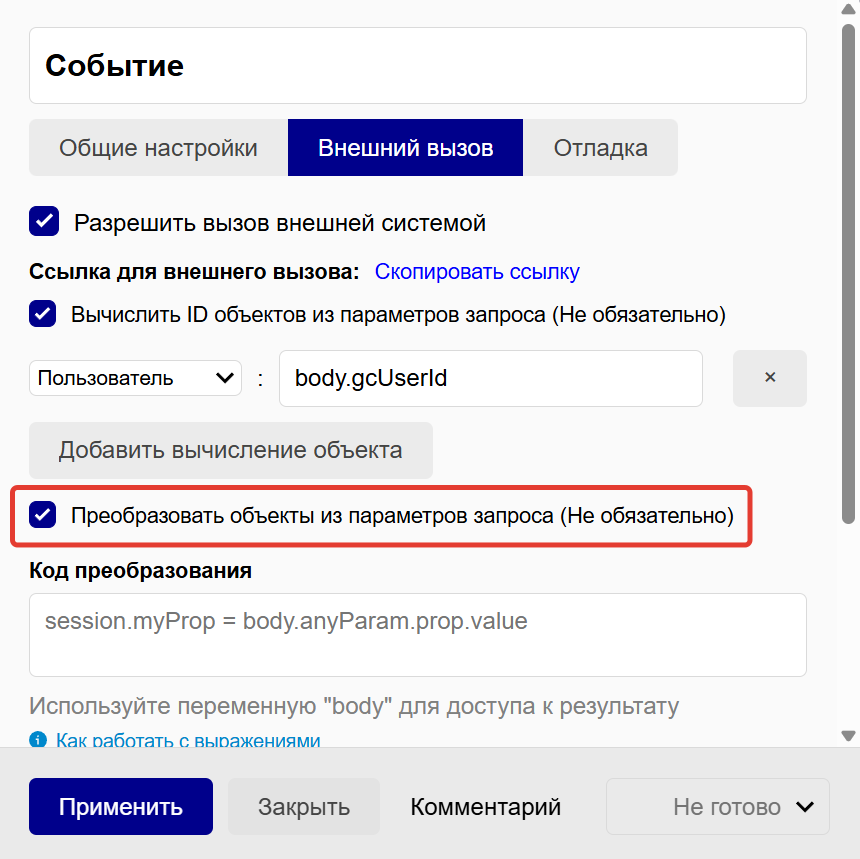Uncheck Вычислить ID объектов из параметров запроса
Image resolution: width=860 pixels, height=859 pixels.
click(43, 314)
